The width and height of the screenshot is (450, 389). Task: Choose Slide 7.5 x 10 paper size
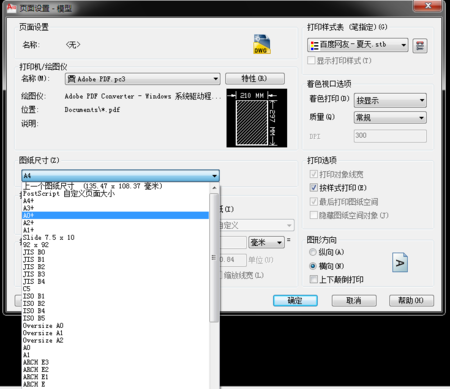115,237
